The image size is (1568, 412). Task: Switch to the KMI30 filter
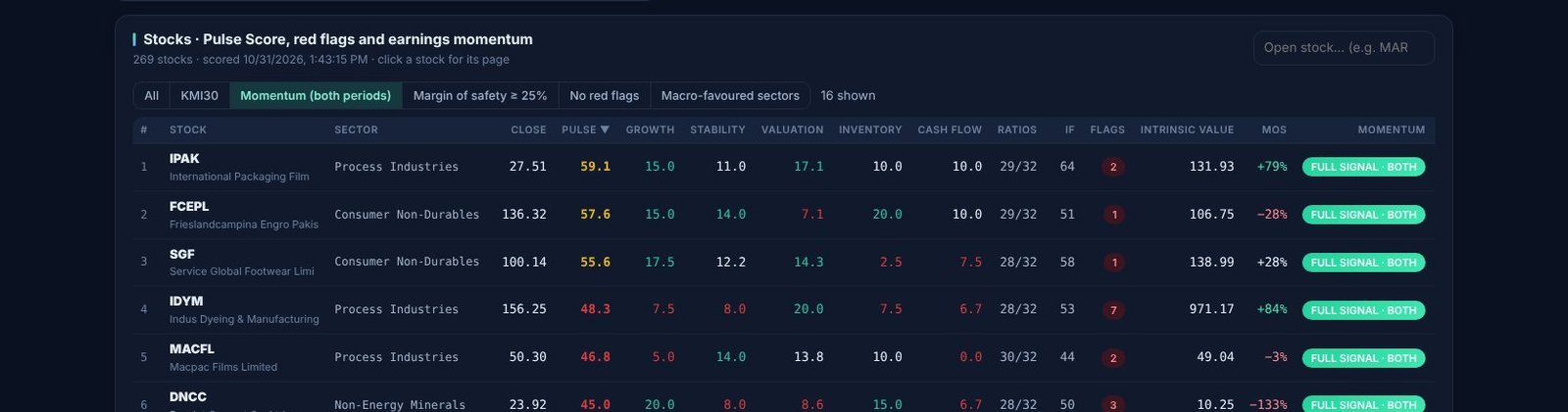click(200, 95)
